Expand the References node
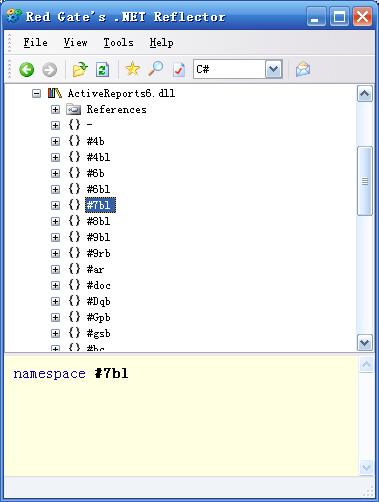Viewport: 379px width, 502px height. pos(55,110)
